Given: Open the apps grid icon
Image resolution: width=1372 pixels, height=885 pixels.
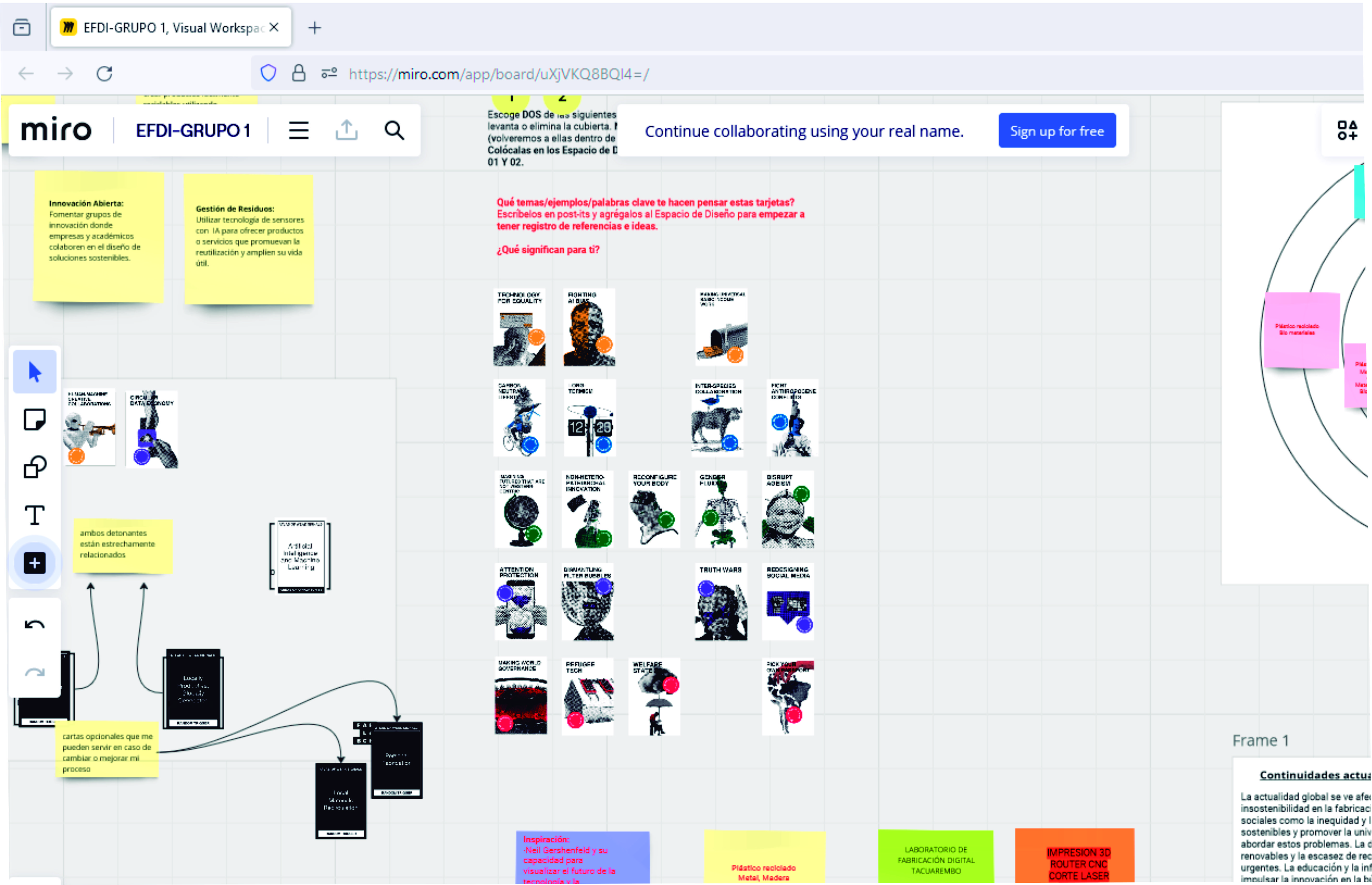Looking at the screenshot, I should coord(1347,130).
